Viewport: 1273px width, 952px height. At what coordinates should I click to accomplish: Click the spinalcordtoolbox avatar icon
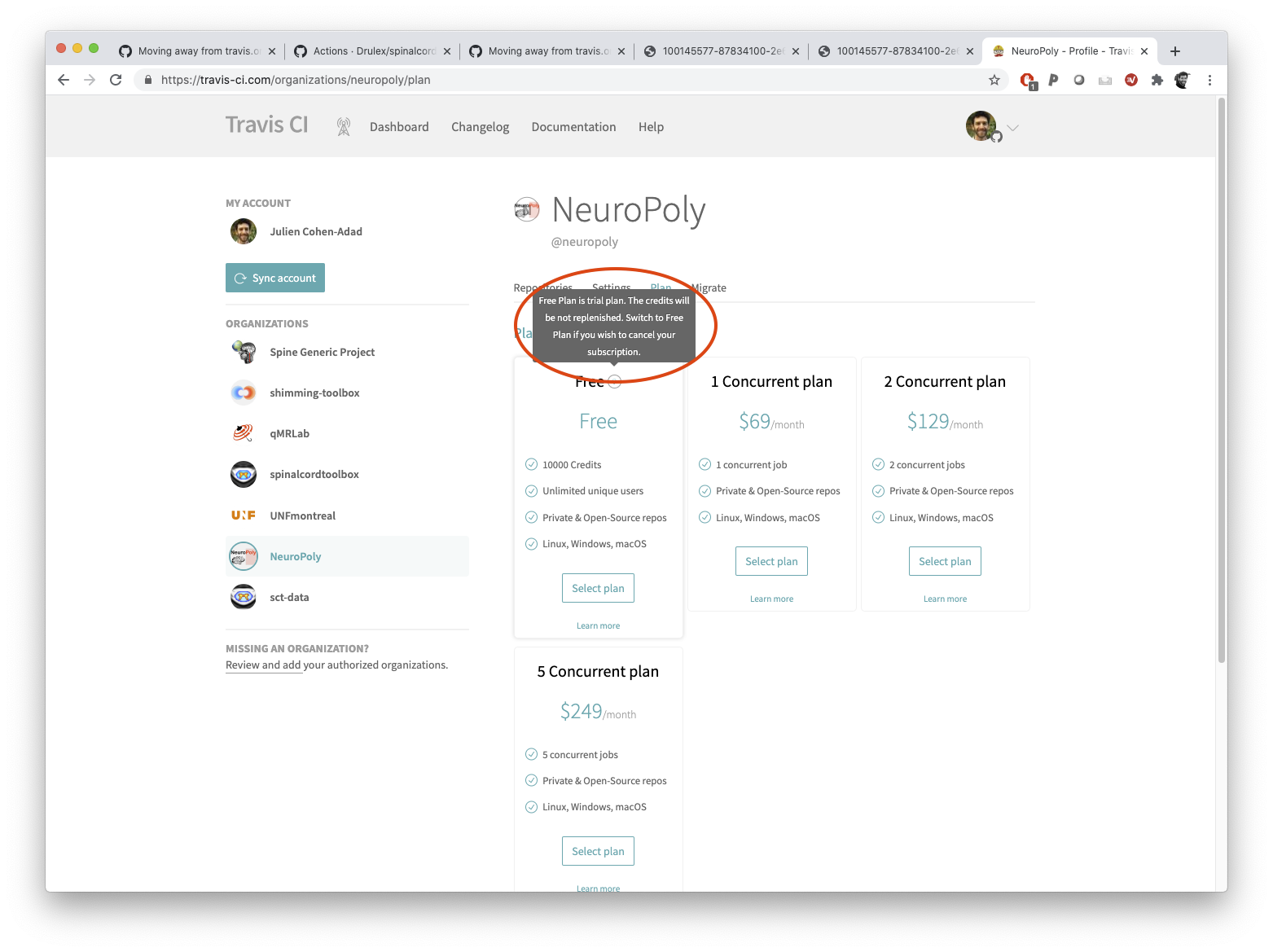(244, 474)
